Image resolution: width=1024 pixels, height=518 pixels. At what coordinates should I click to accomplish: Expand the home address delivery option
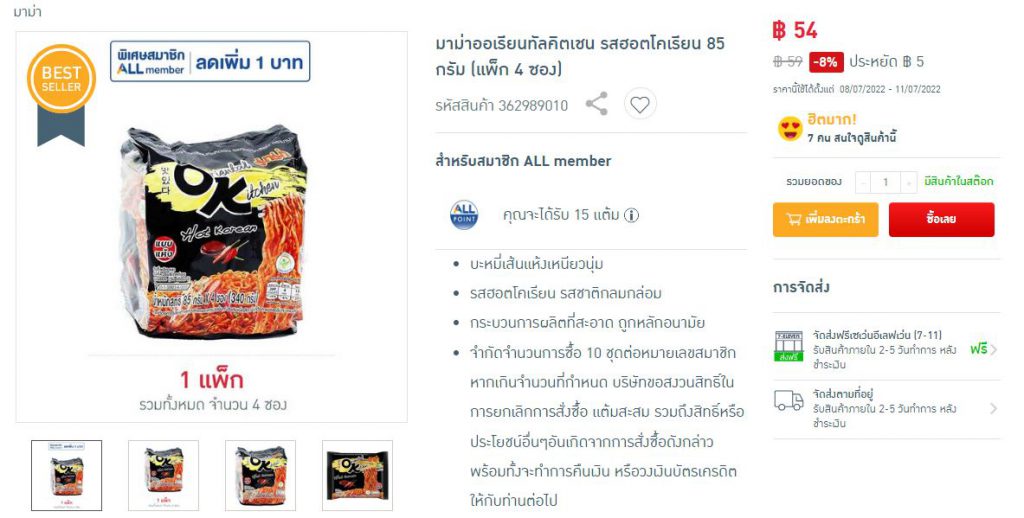886,408
